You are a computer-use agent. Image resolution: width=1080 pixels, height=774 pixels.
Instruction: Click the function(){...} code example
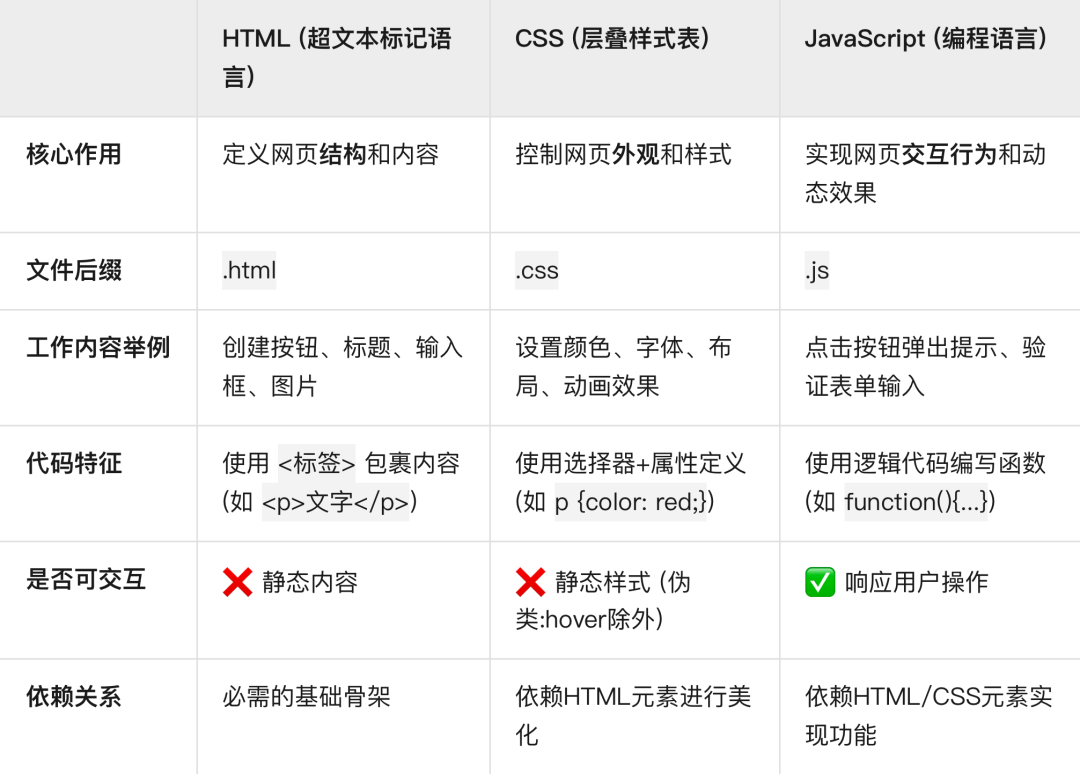point(914,502)
